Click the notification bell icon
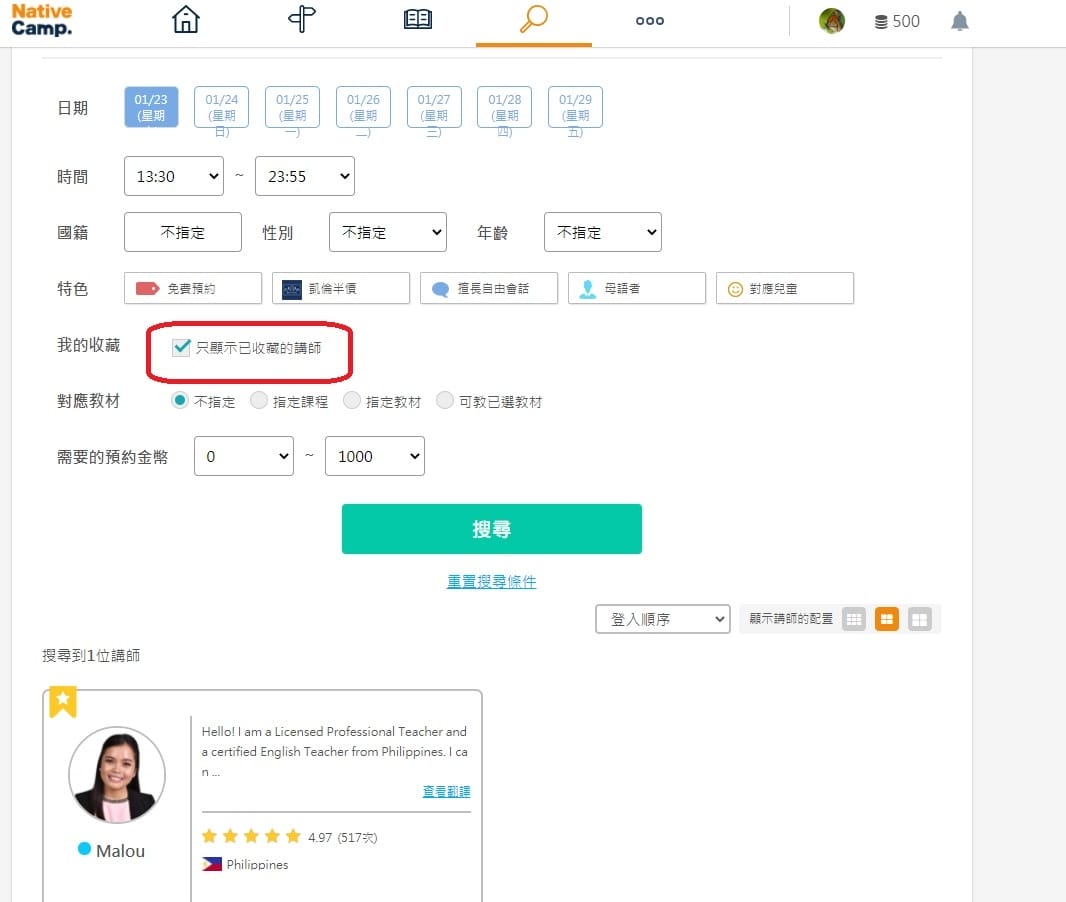 (x=959, y=21)
